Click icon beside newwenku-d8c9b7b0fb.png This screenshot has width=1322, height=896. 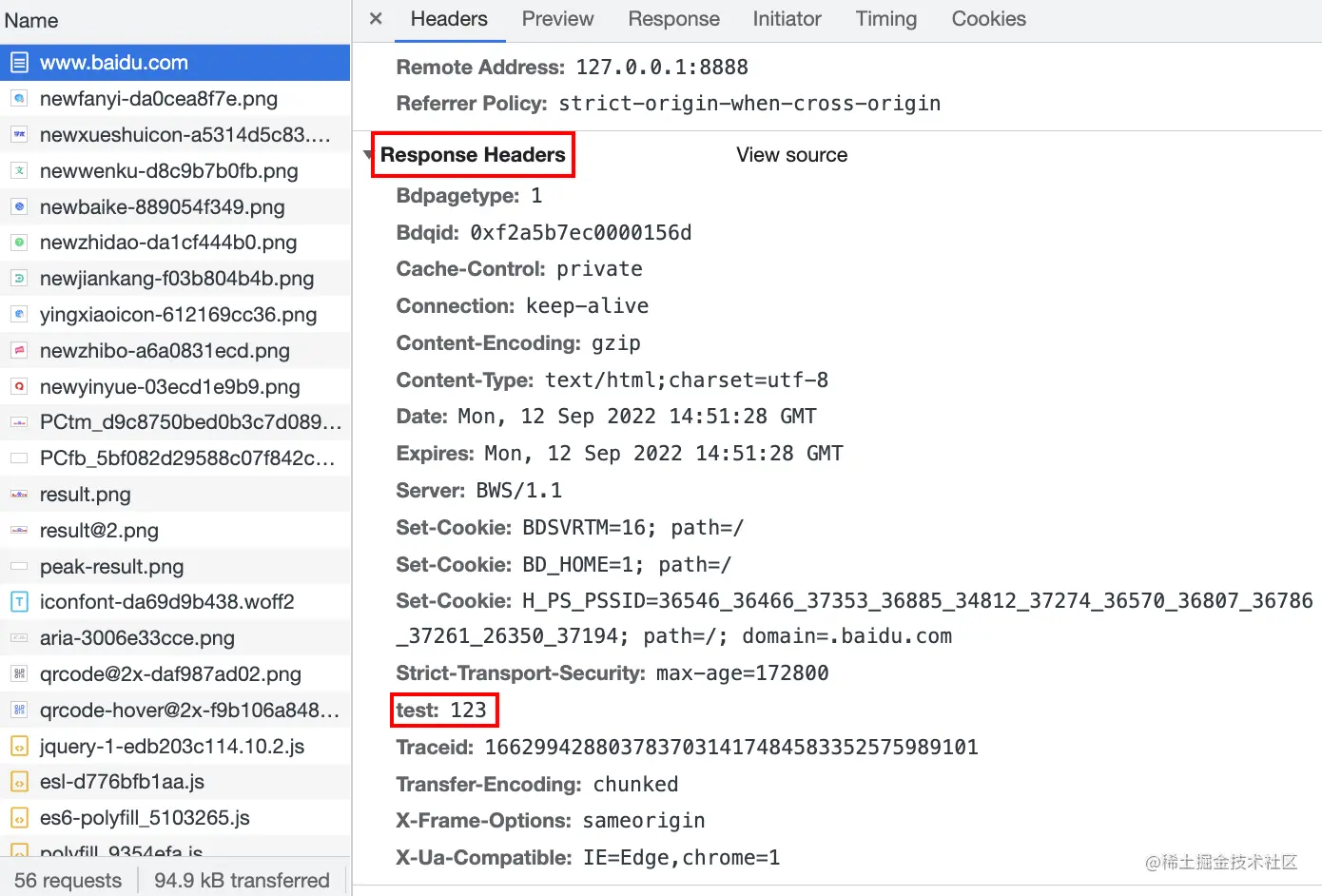pos(19,171)
